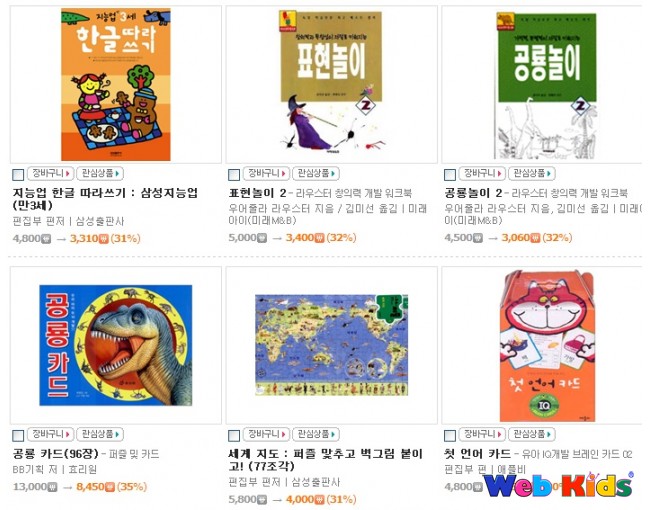Open the 공룡 카드(96장) title link

tap(56, 454)
